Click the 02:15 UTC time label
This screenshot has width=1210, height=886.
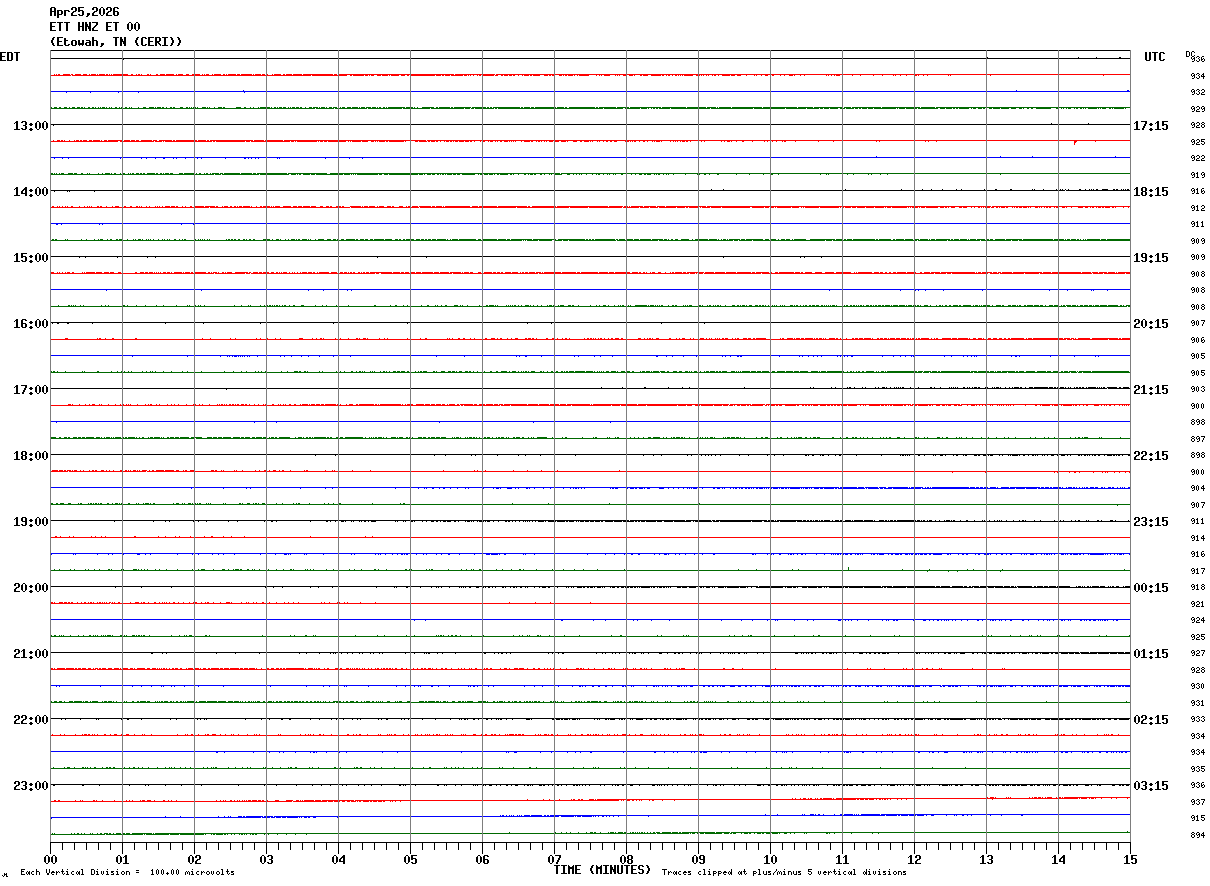pyautogui.click(x=1150, y=719)
